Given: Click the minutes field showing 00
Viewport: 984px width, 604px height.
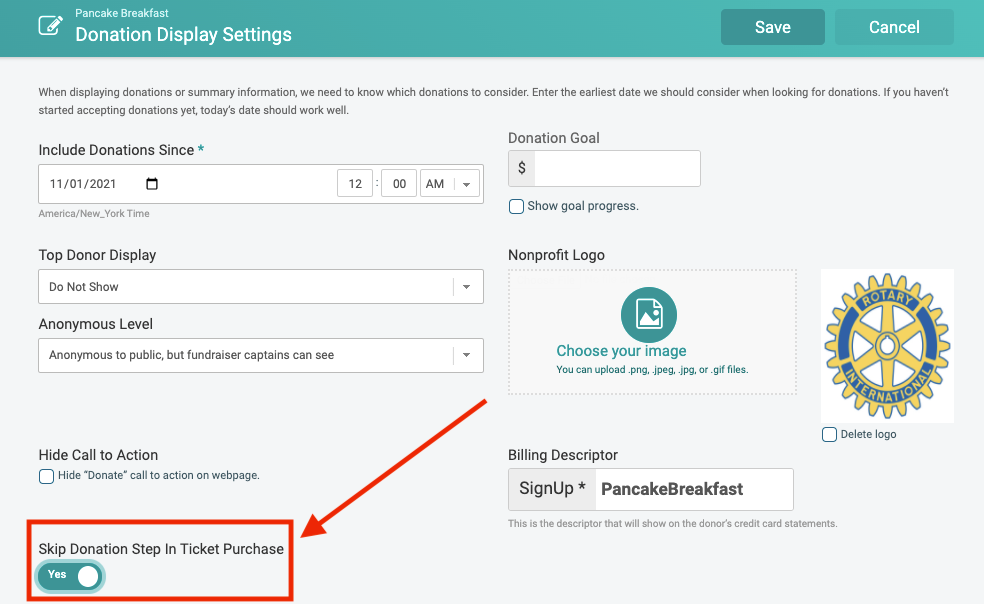Looking at the screenshot, I should [399, 184].
